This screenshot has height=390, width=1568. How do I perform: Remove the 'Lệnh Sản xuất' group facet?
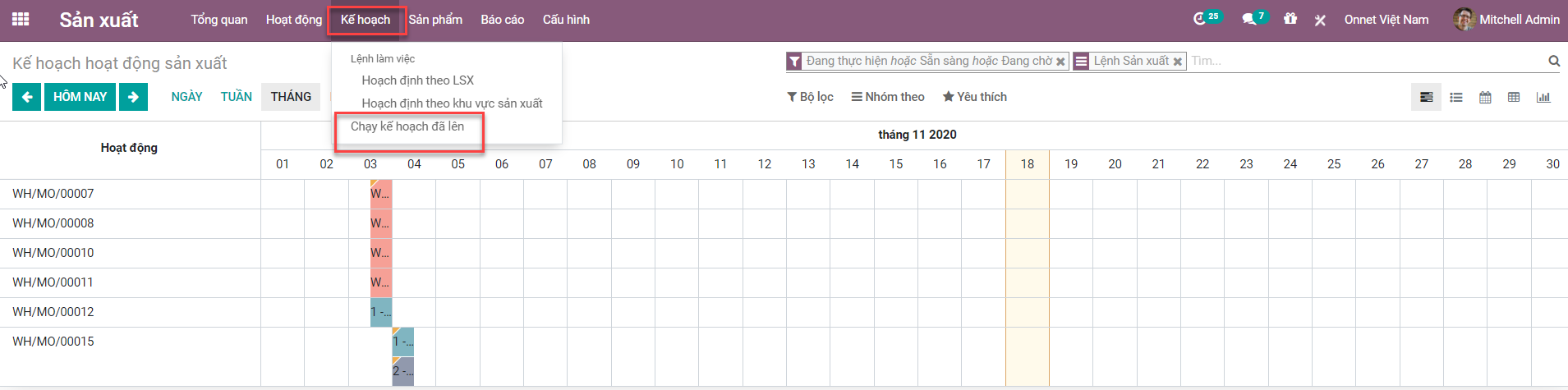pyautogui.click(x=1178, y=62)
